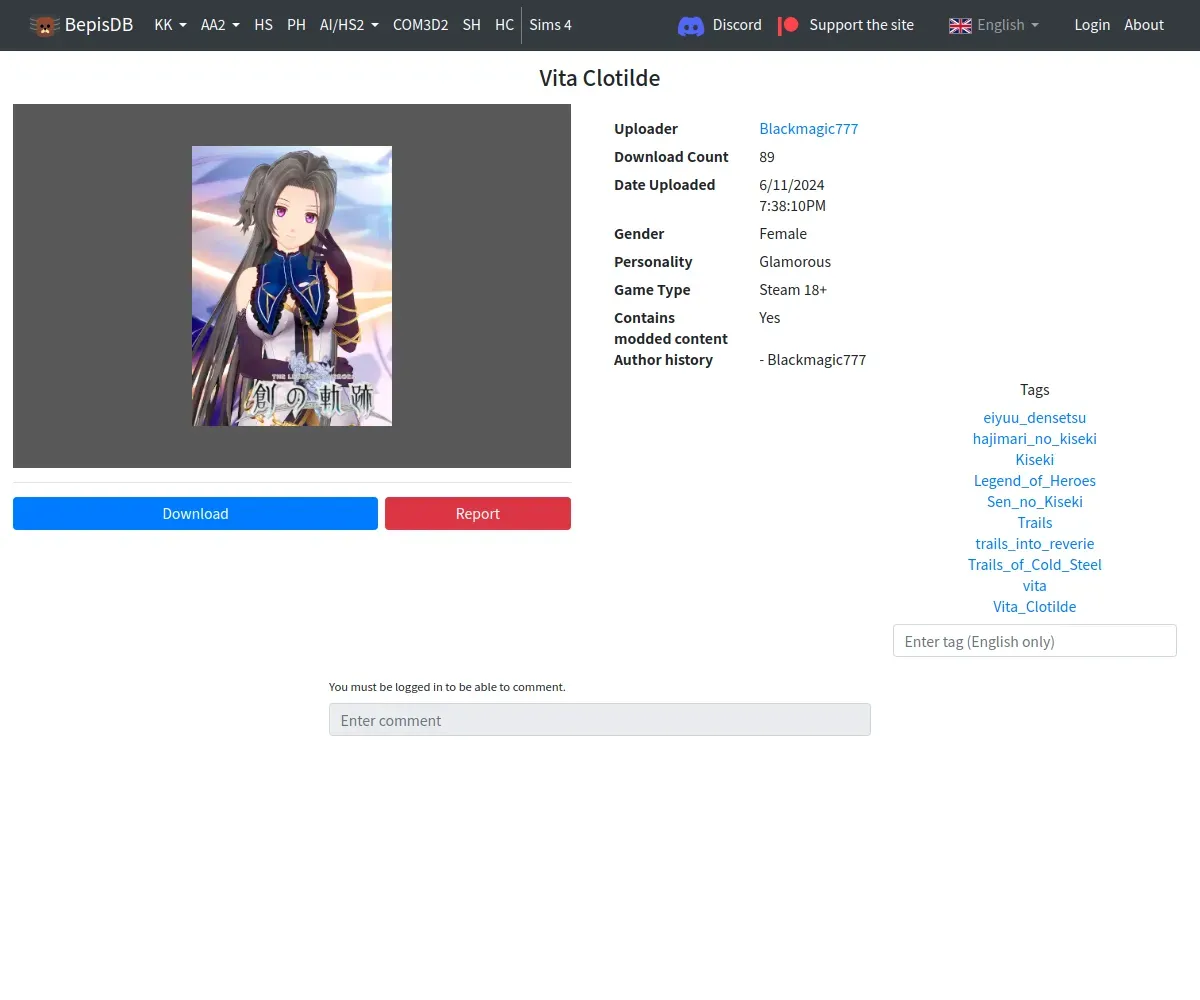Click the Vita Clotilde card thumbnail
Viewport: 1200px width, 1000px height.
[x=292, y=286]
